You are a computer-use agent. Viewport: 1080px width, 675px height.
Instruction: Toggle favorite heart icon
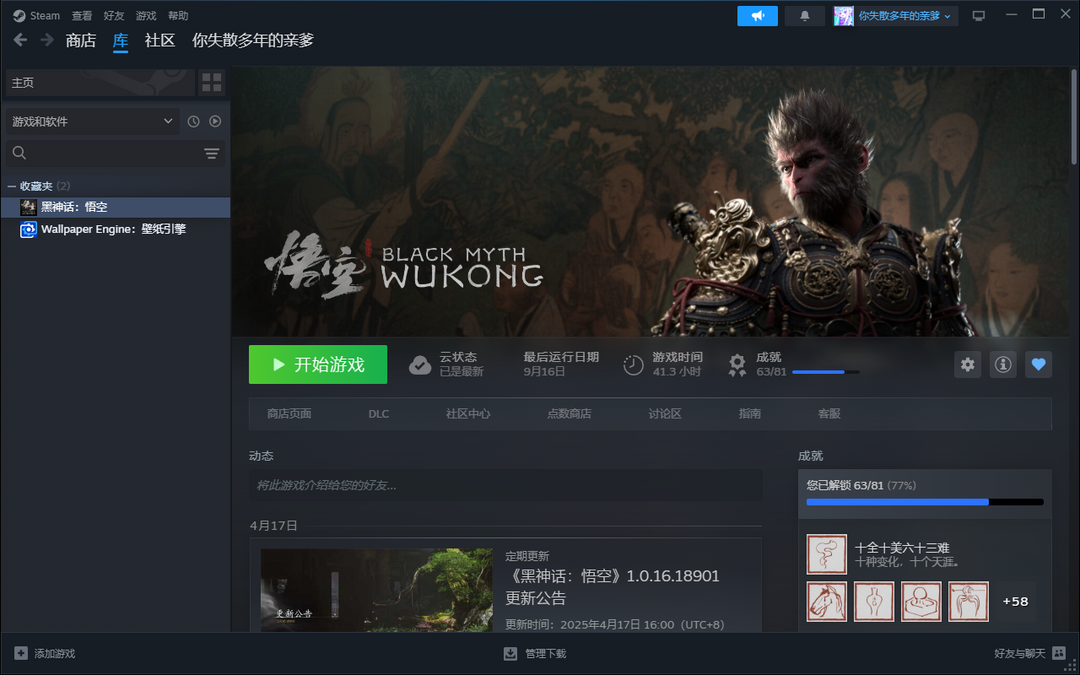click(1039, 364)
